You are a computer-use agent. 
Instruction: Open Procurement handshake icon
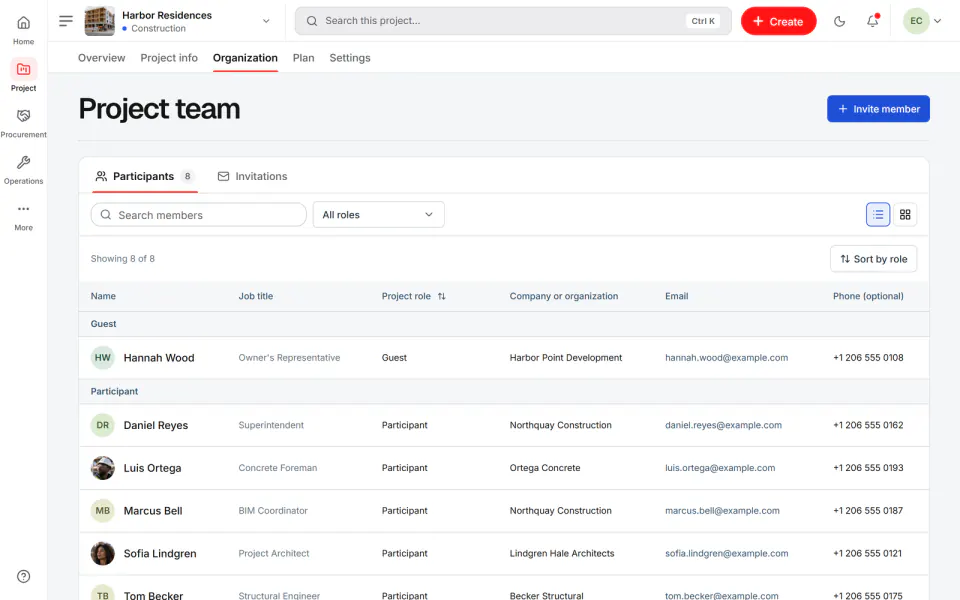(23, 116)
